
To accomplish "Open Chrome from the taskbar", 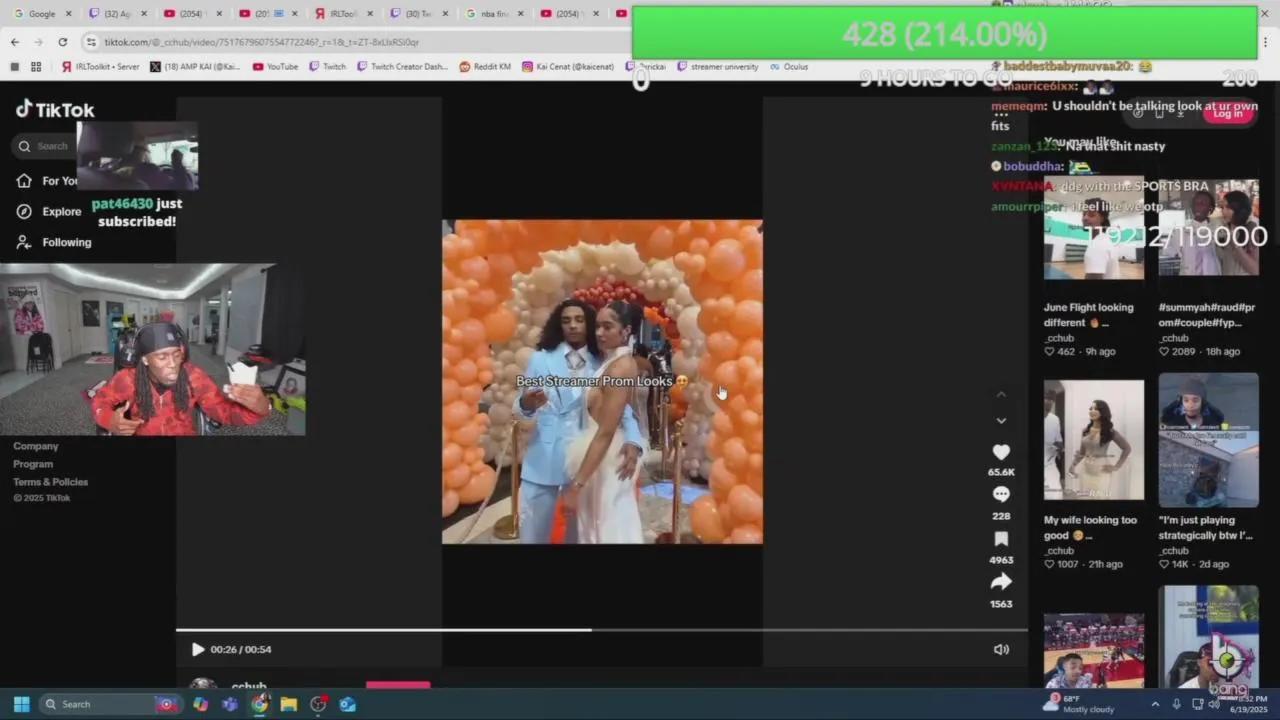I will pyautogui.click(x=260, y=704).
